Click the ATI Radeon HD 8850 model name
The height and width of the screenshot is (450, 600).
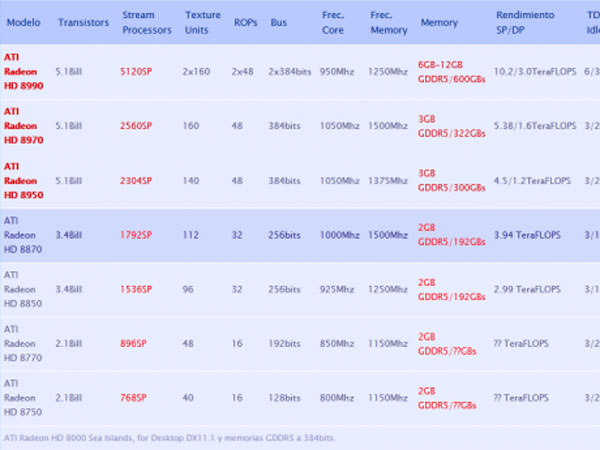coord(26,288)
